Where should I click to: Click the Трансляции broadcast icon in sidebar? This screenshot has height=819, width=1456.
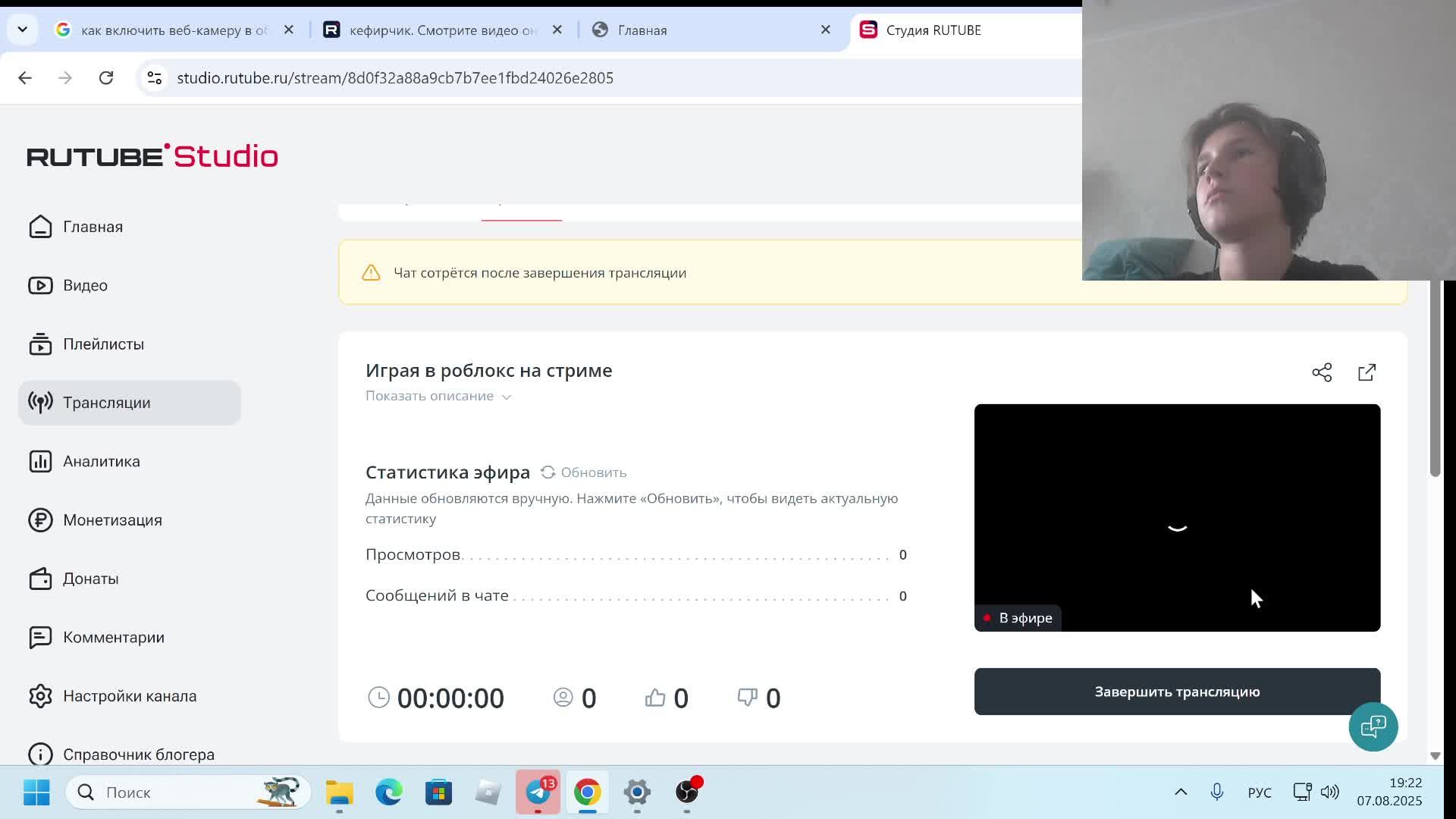pos(40,403)
